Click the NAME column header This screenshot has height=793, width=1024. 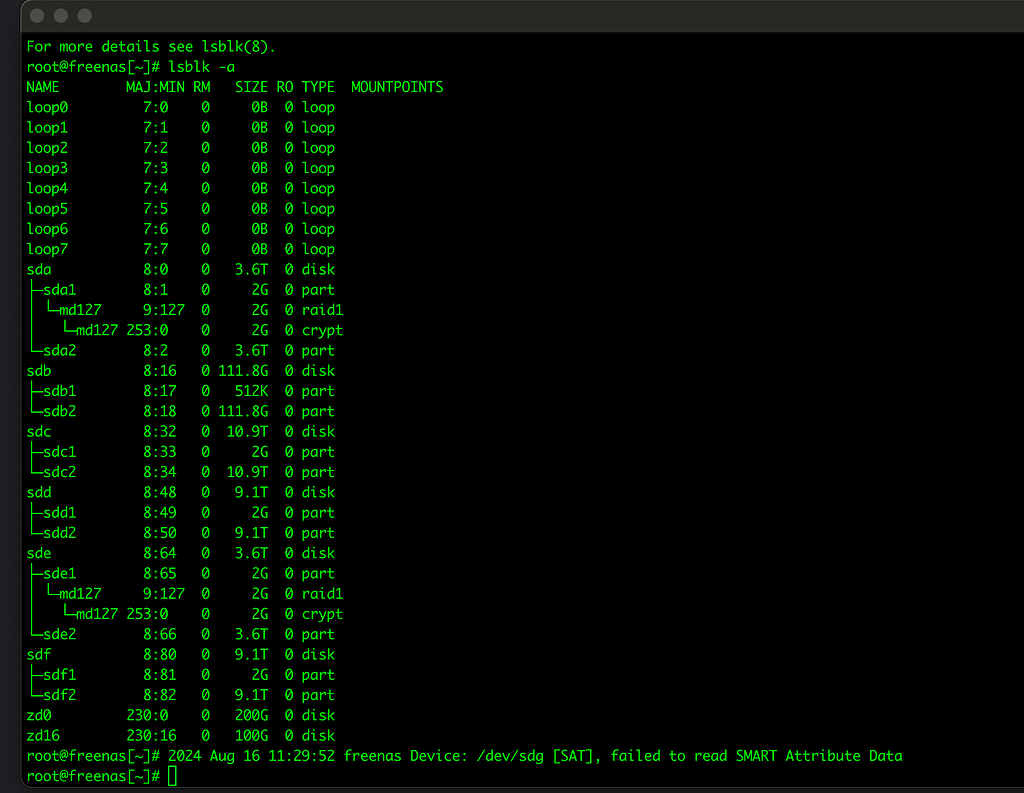click(42, 86)
